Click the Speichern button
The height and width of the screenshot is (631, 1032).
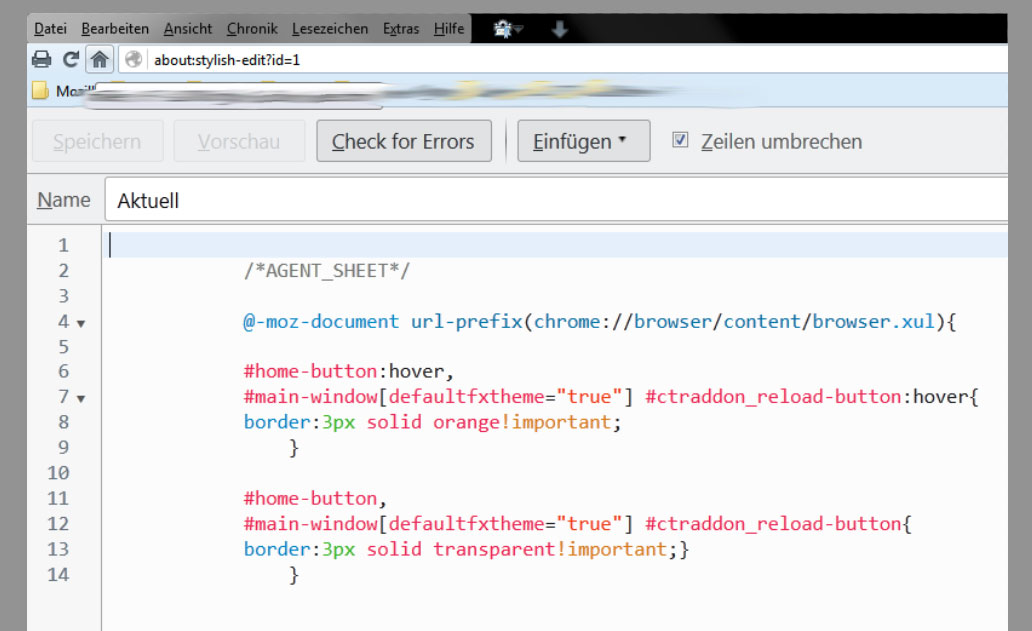click(x=97, y=141)
